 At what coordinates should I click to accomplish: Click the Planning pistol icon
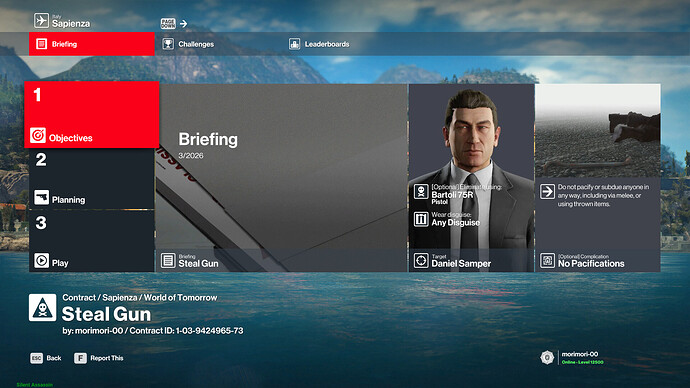pyautogui.click(x=41, y=198)
